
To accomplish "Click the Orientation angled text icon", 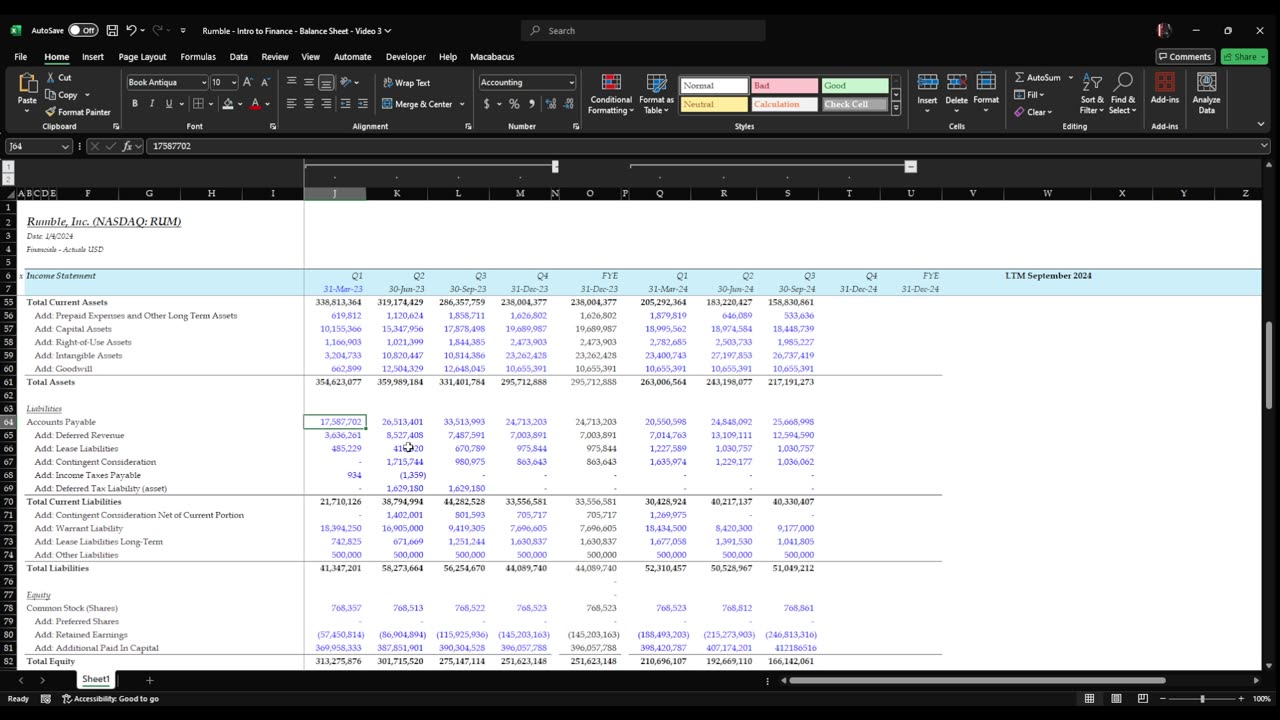I will 346,82.
